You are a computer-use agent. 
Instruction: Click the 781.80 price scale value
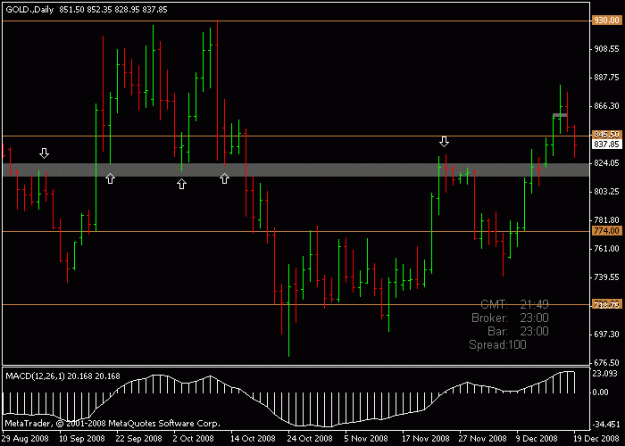coord(606,220)
